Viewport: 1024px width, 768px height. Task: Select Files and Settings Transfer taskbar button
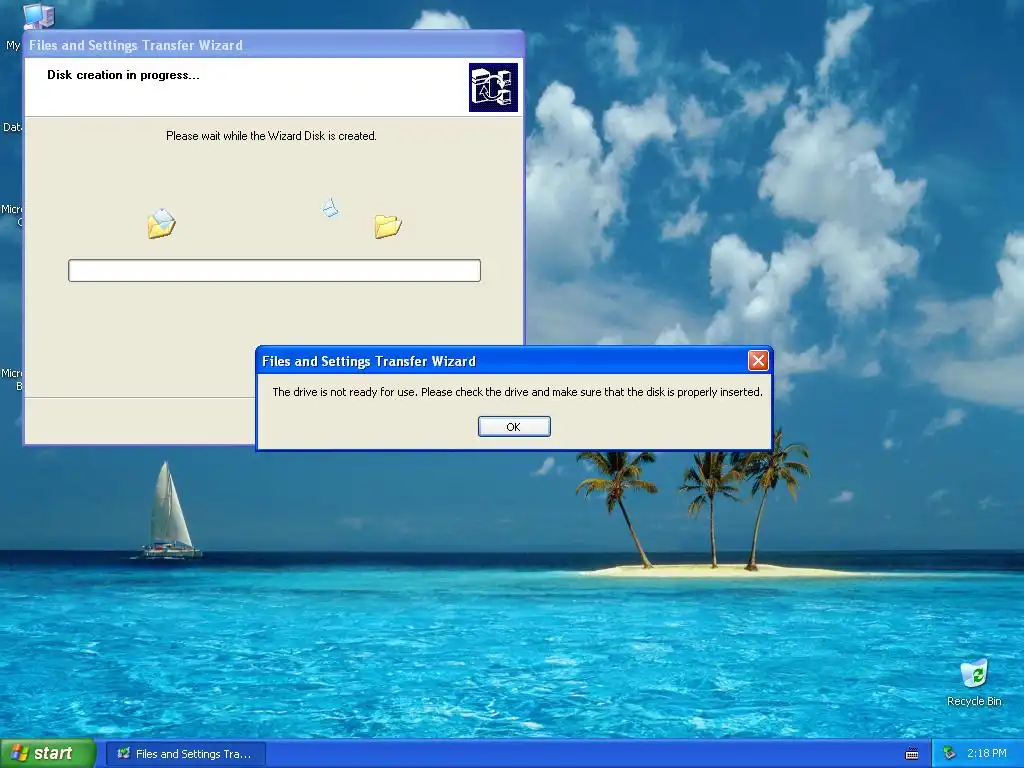pos(186,754)
